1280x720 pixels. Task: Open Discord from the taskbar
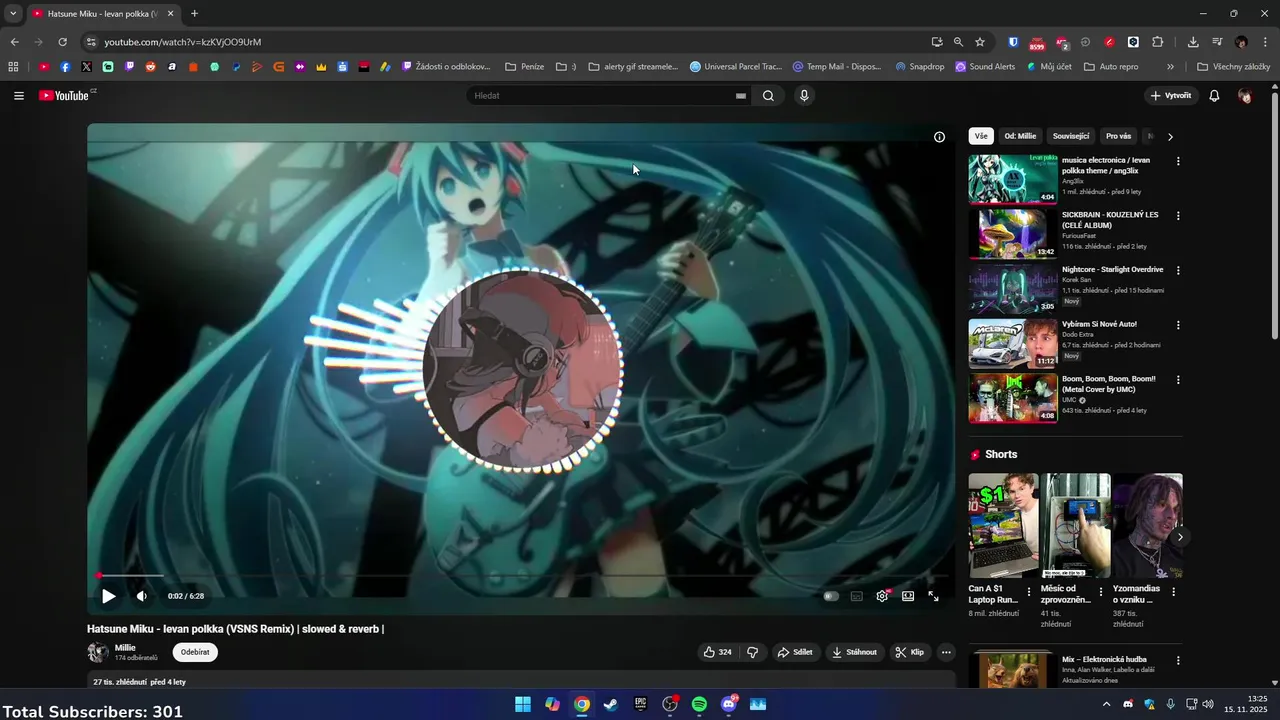[729, 704]
